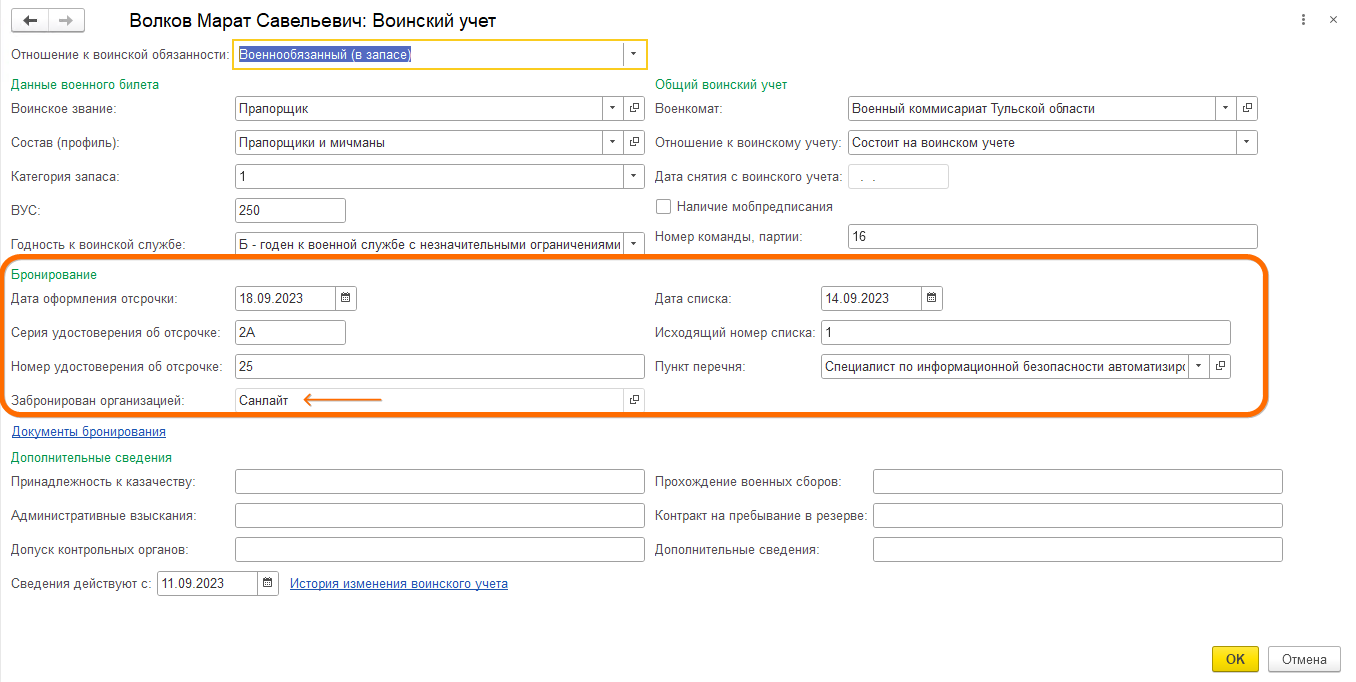Open the calendar for Дата списка
The height and width of the screenshot is (682, 1356).
931,298
